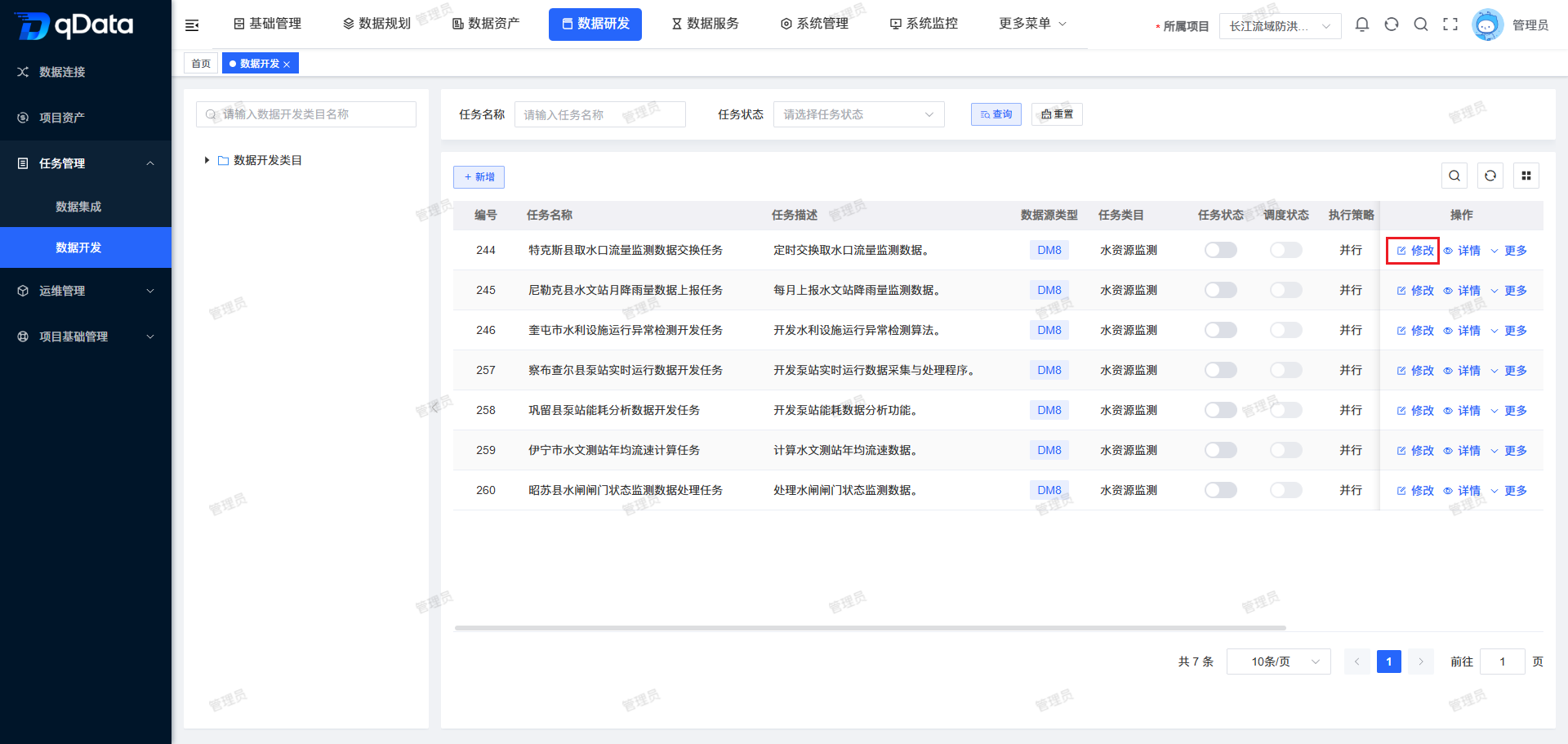
Task: Click the admin avatar icon
Action: coord(1487,25)
